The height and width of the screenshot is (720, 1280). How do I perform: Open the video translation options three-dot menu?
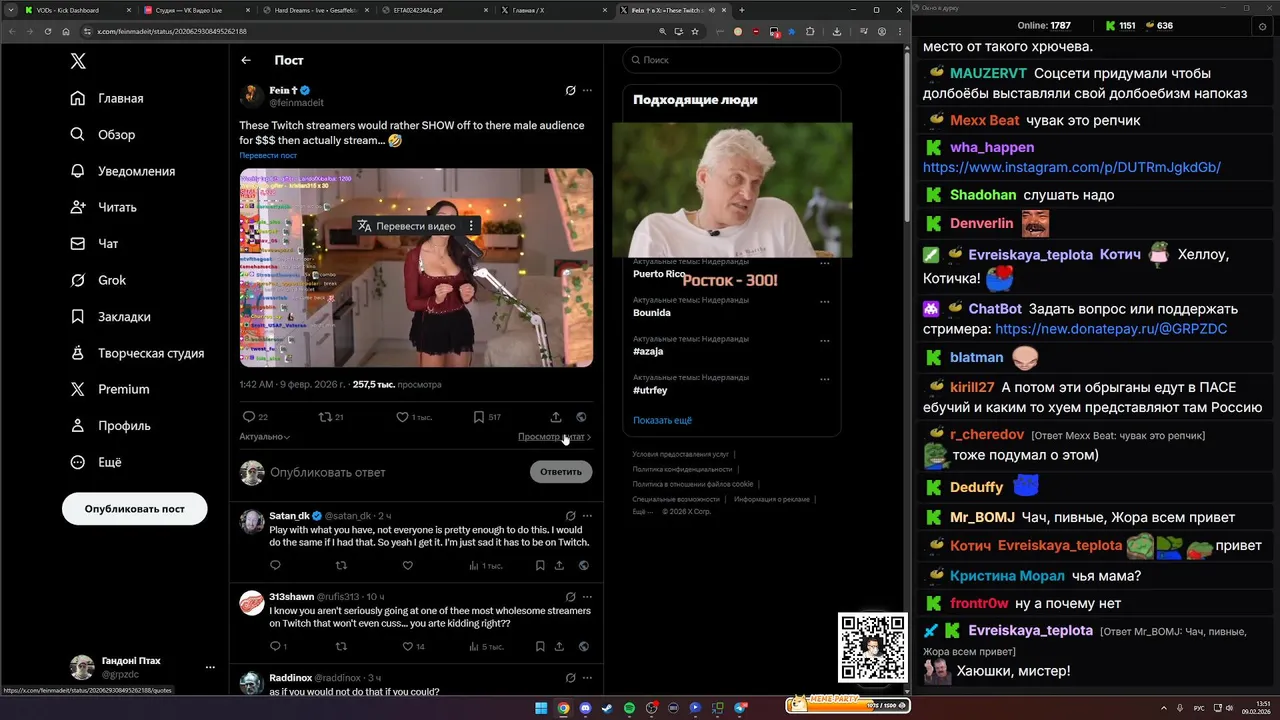471,226
